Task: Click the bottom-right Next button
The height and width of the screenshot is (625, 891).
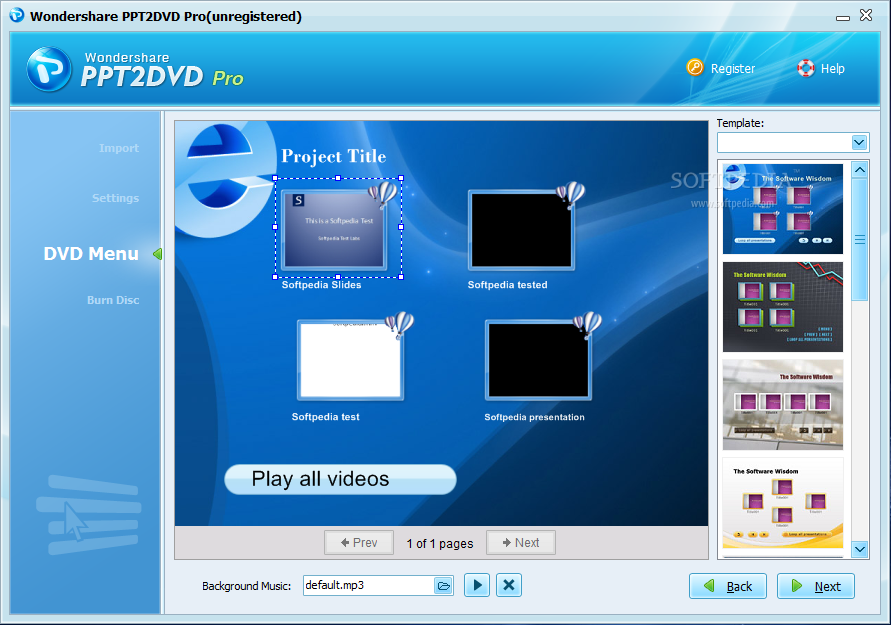Action: (815, 586)
